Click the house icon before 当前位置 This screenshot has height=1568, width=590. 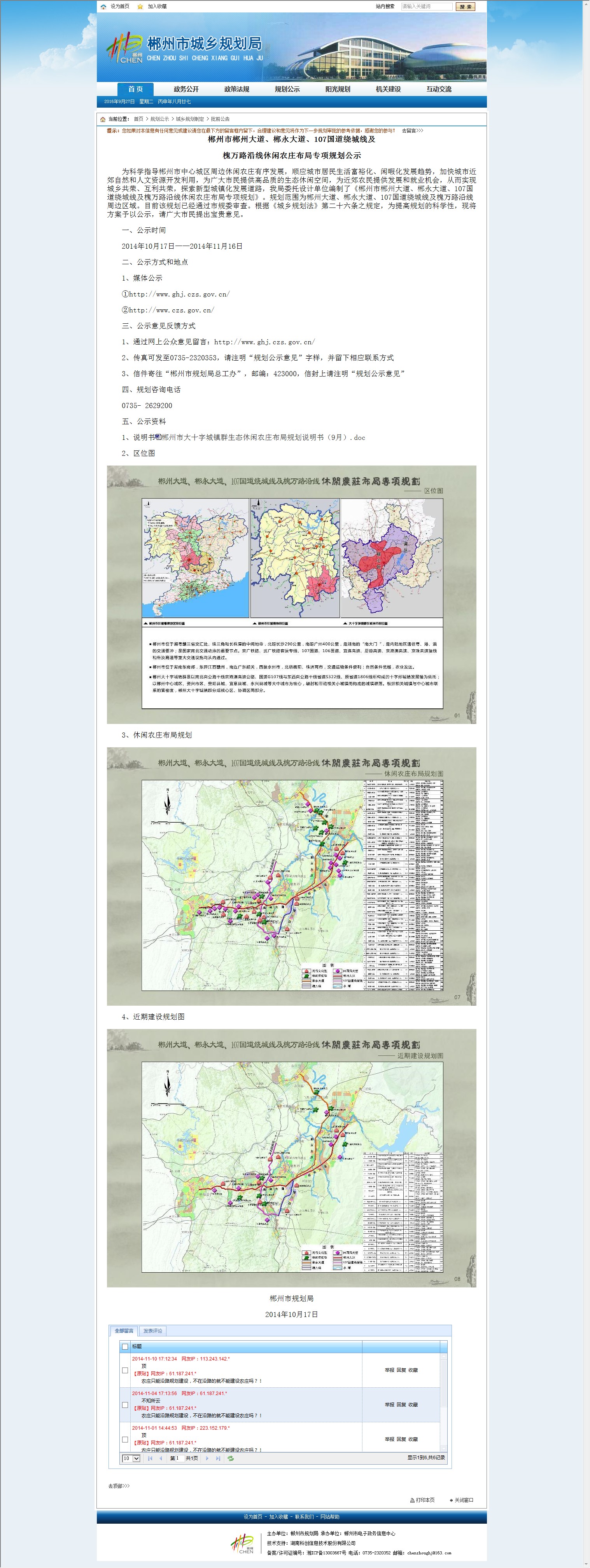point(103,119)
